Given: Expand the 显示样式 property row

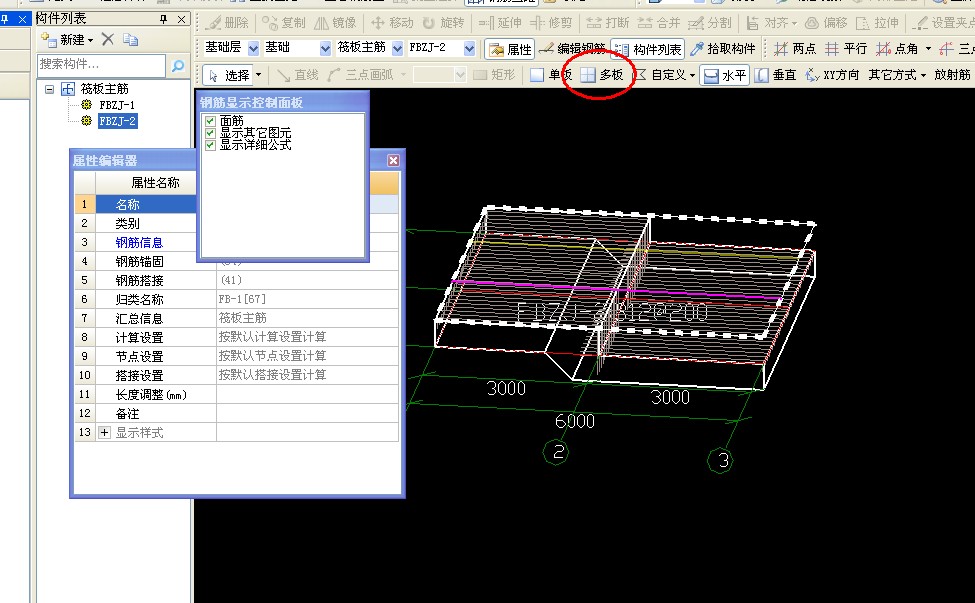Looking at the screenshot, I should [104, 433].
